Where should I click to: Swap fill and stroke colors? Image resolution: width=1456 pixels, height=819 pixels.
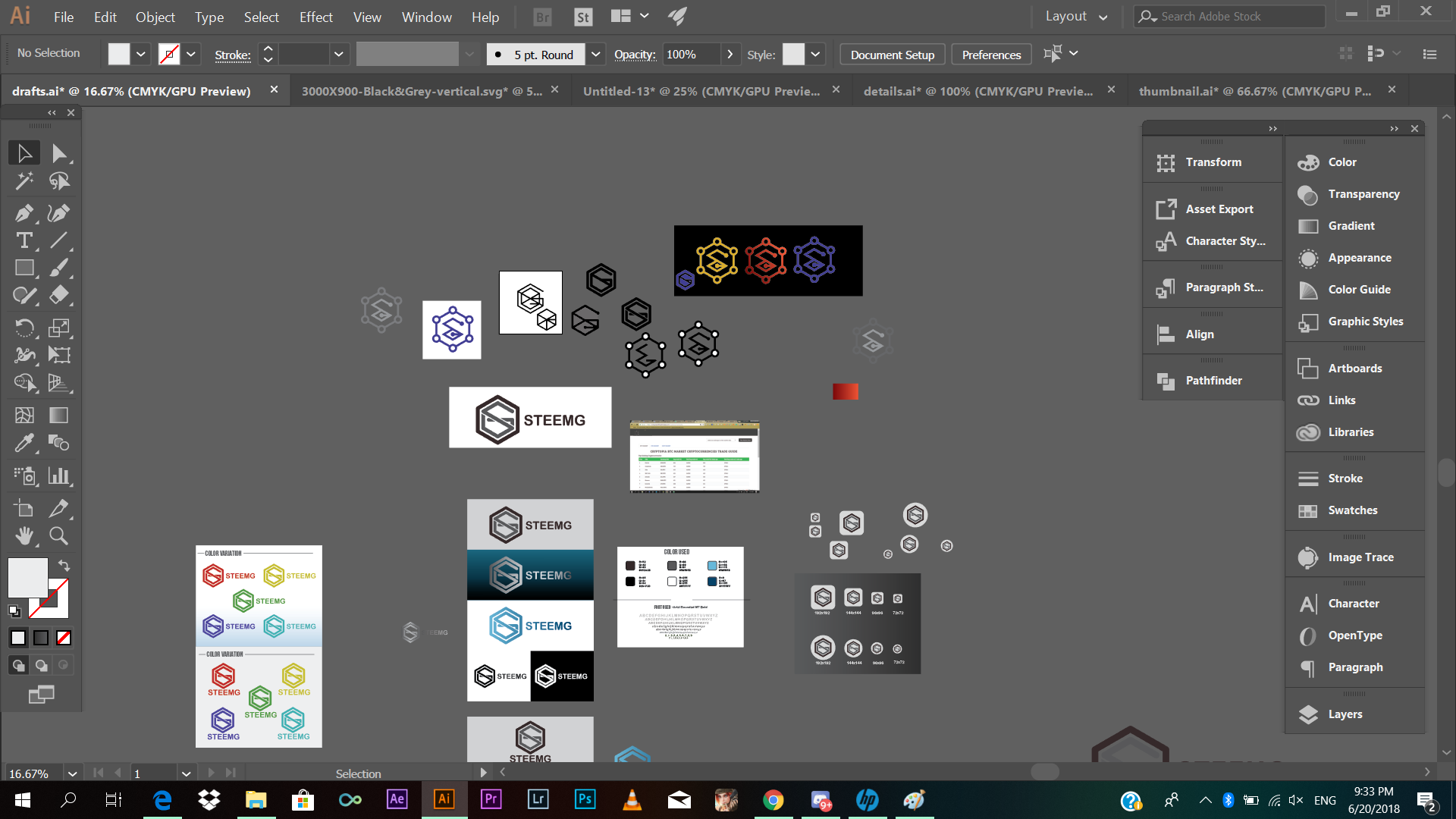tap(64, 566)
